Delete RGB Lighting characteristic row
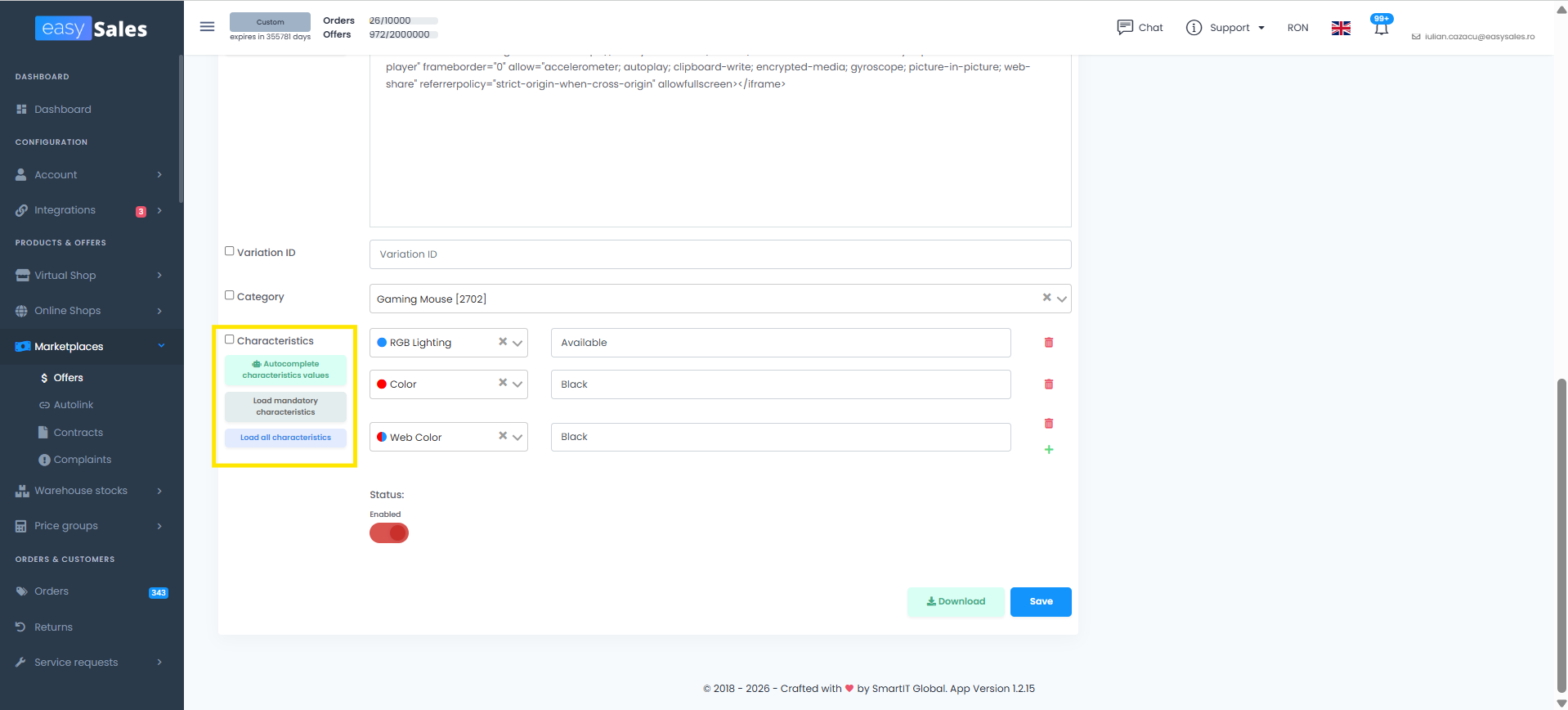 pos(1049,343)
